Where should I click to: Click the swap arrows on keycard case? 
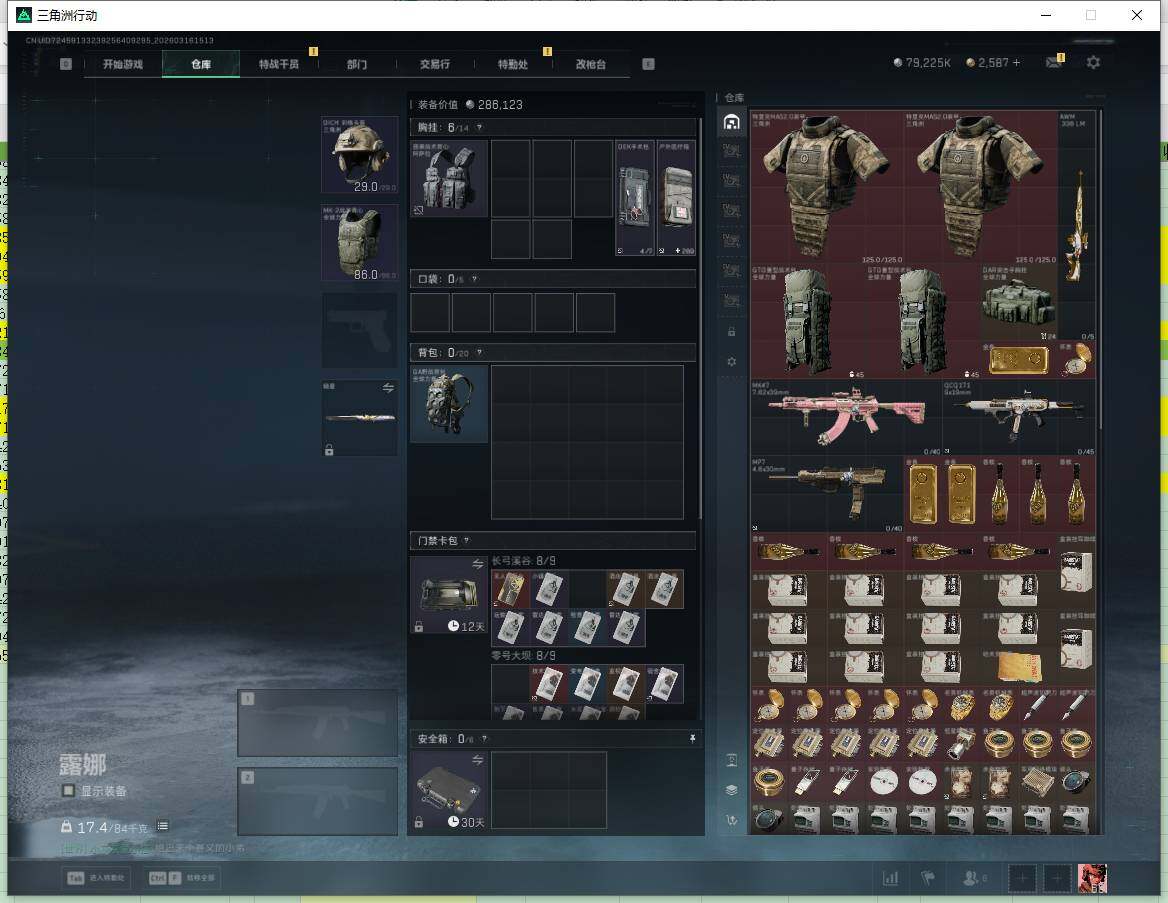(477, 564)
